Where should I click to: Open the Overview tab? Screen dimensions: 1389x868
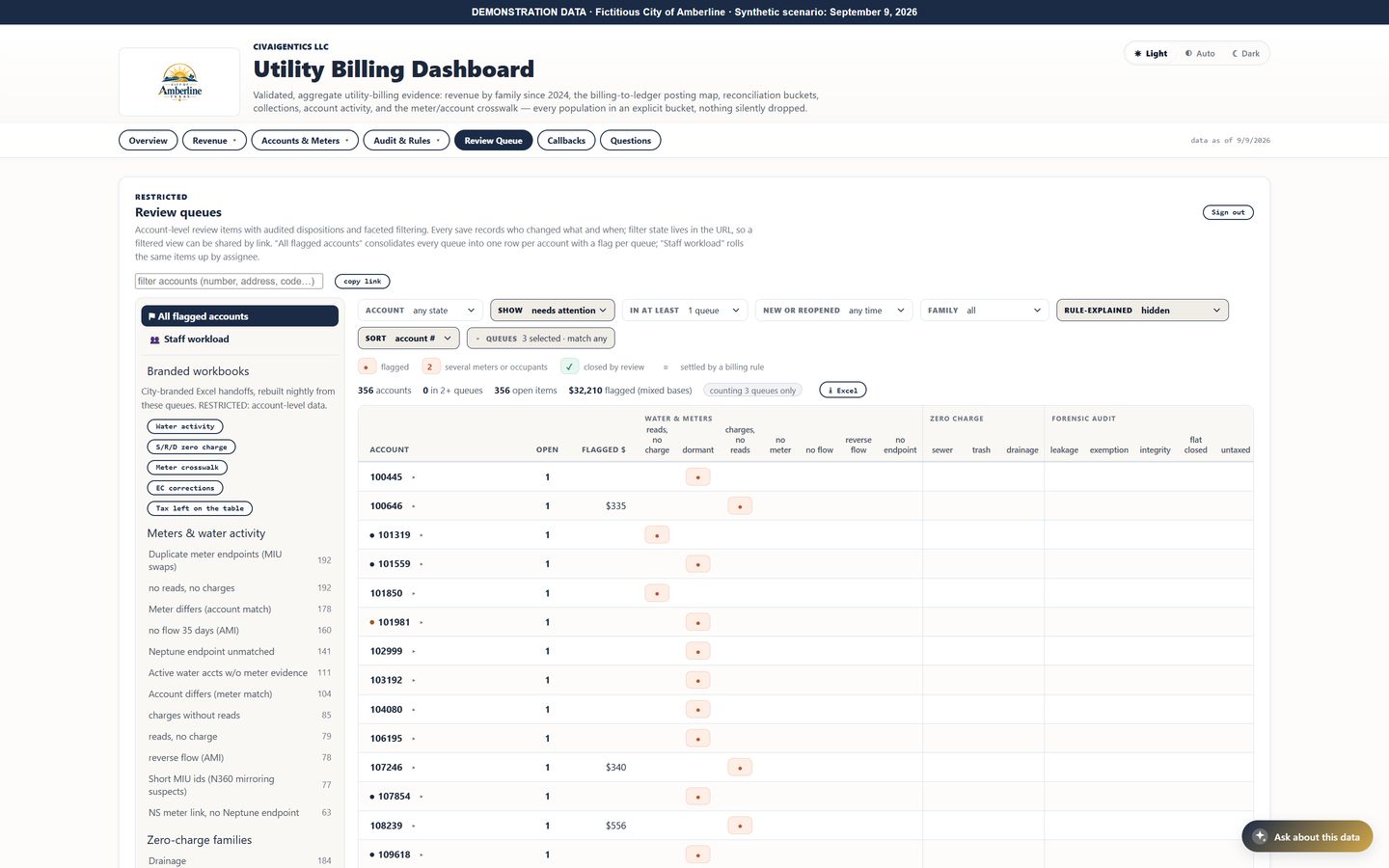(149, 141)
